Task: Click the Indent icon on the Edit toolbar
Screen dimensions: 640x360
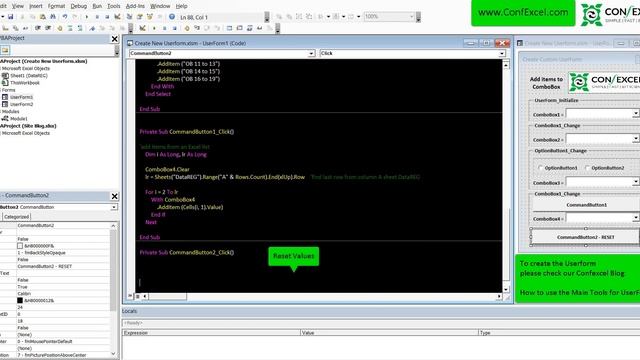Action: pyautogui.click(x=38, y=28)
